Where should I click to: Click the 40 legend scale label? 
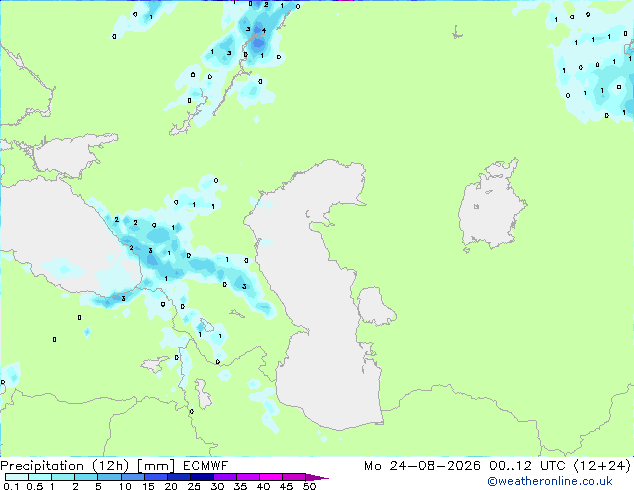tap(264, 486)
